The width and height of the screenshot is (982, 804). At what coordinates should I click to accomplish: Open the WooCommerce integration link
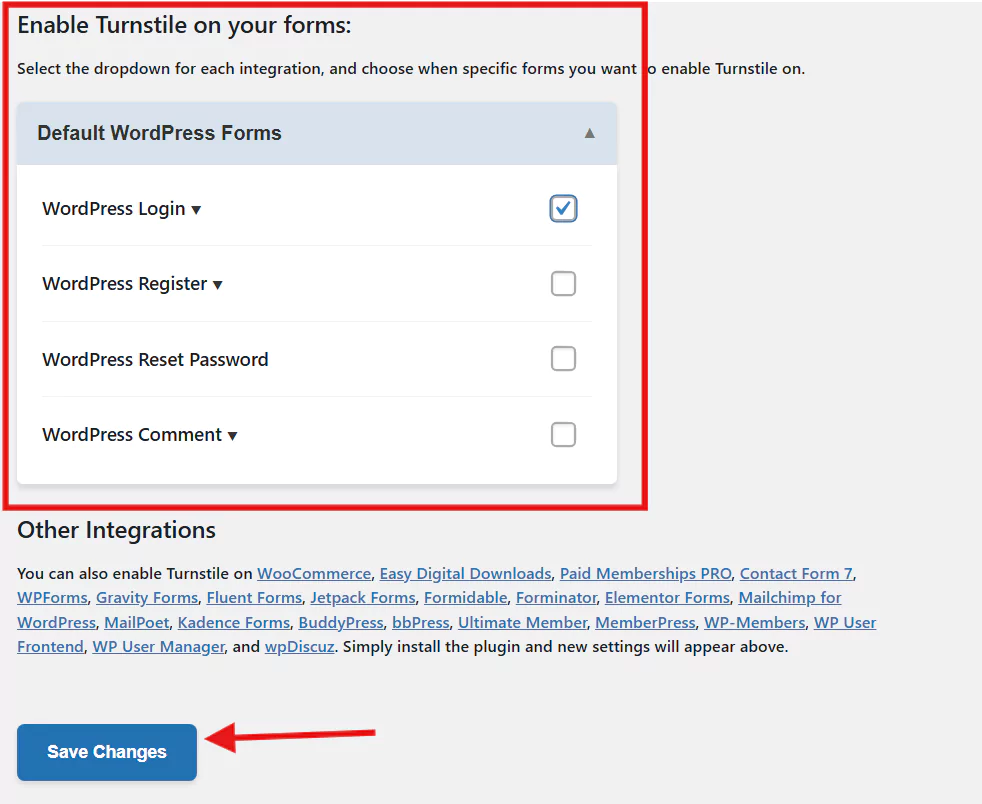[x=314, y=574]
